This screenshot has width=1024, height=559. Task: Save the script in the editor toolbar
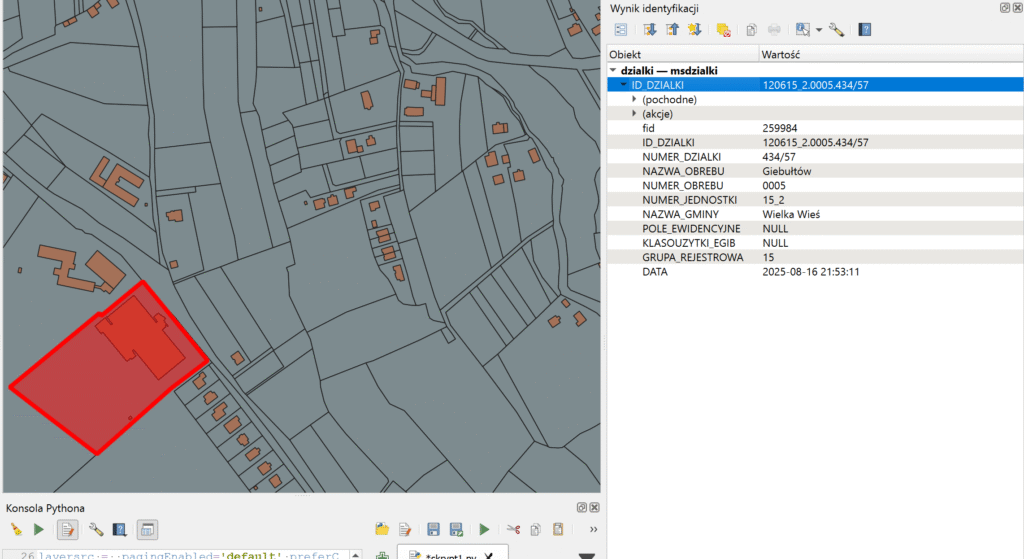click(x=433, y=529)
